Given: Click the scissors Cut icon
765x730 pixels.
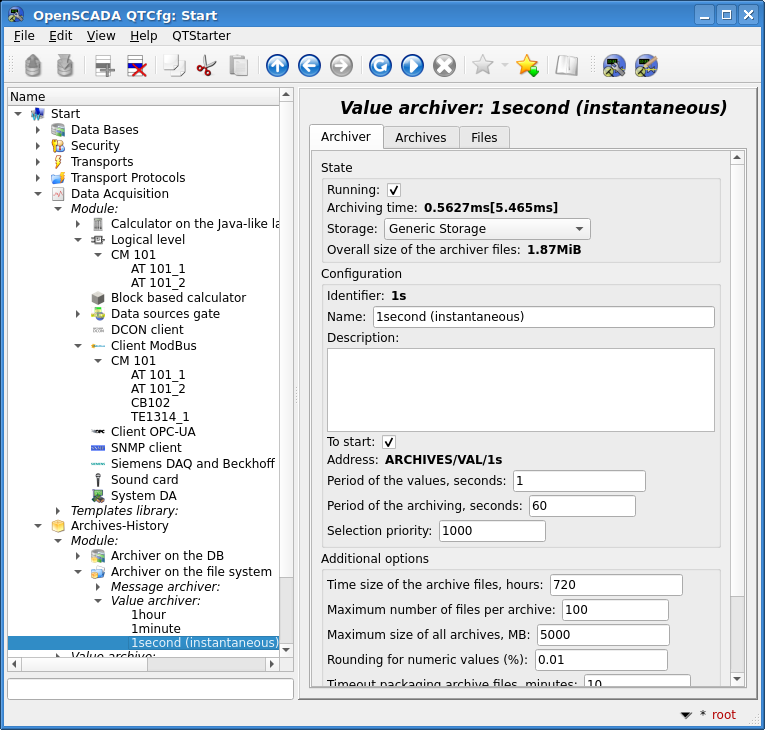Looking at the screenshot, I should click(x=206, y=66).
